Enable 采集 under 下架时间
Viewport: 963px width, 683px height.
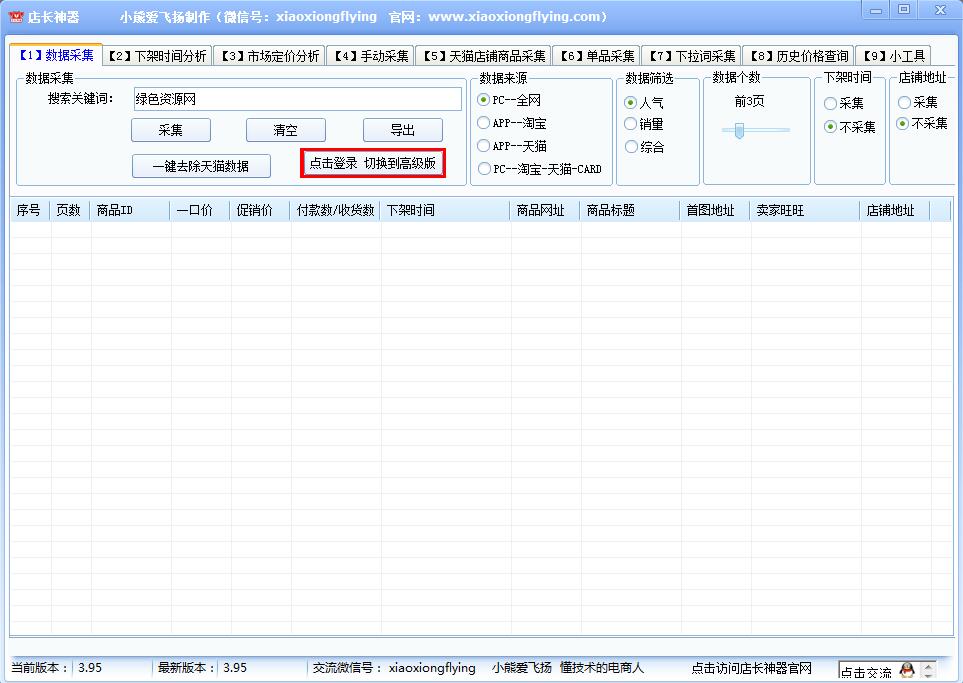point(844,103)
